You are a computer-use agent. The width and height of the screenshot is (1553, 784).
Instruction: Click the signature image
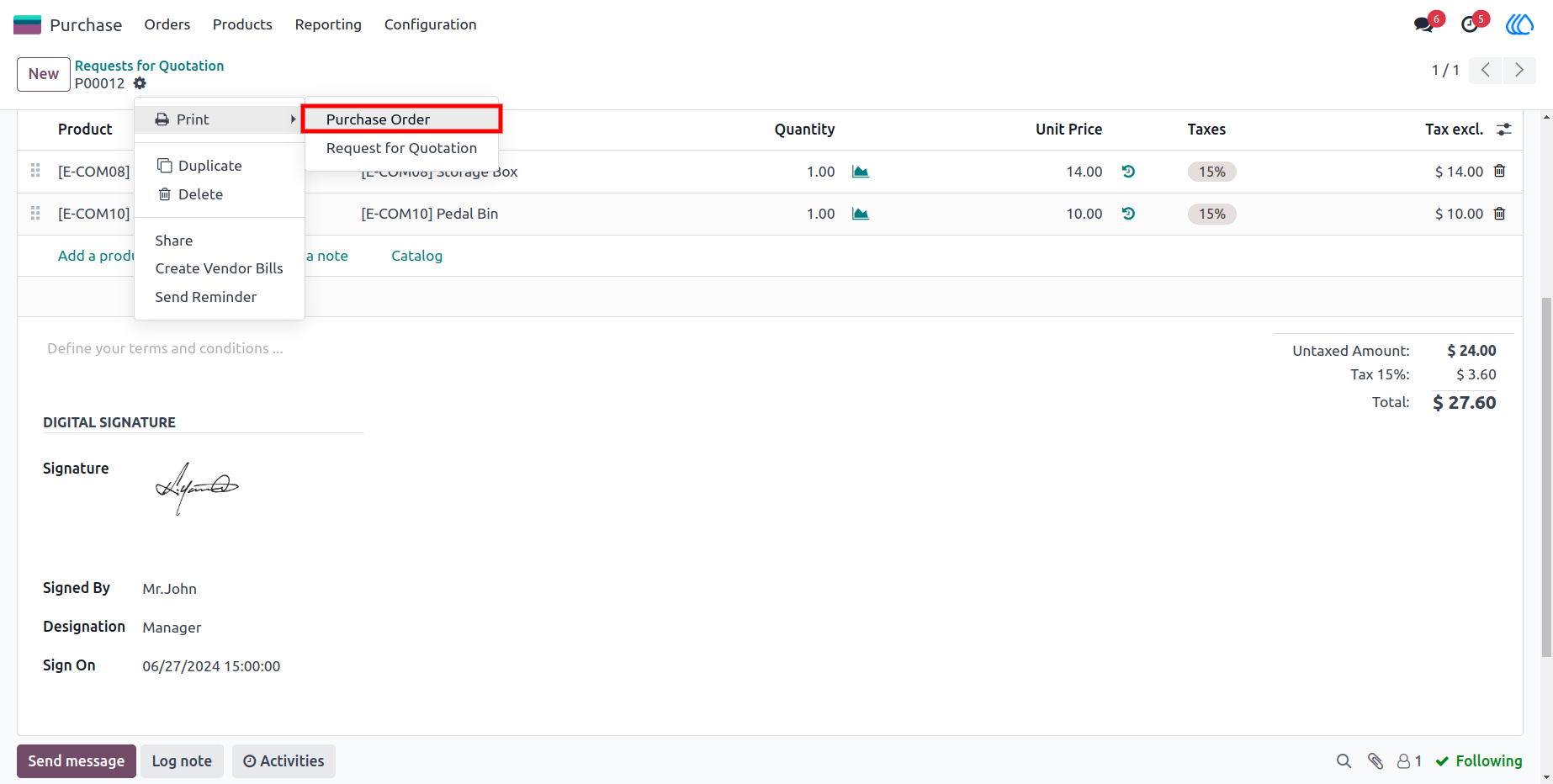pos(197,488)
